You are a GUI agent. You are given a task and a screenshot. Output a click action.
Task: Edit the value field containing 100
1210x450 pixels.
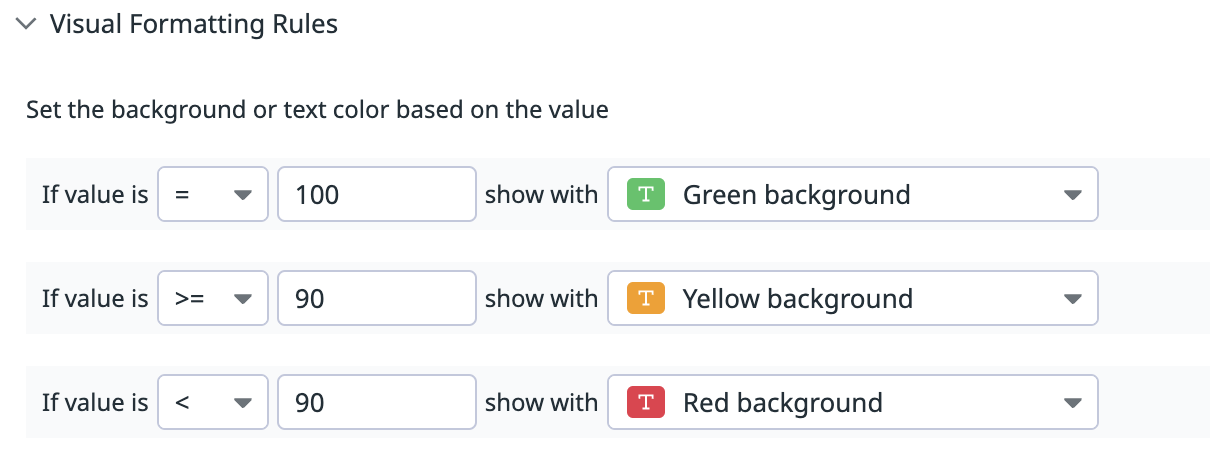[x=376, y=194]
